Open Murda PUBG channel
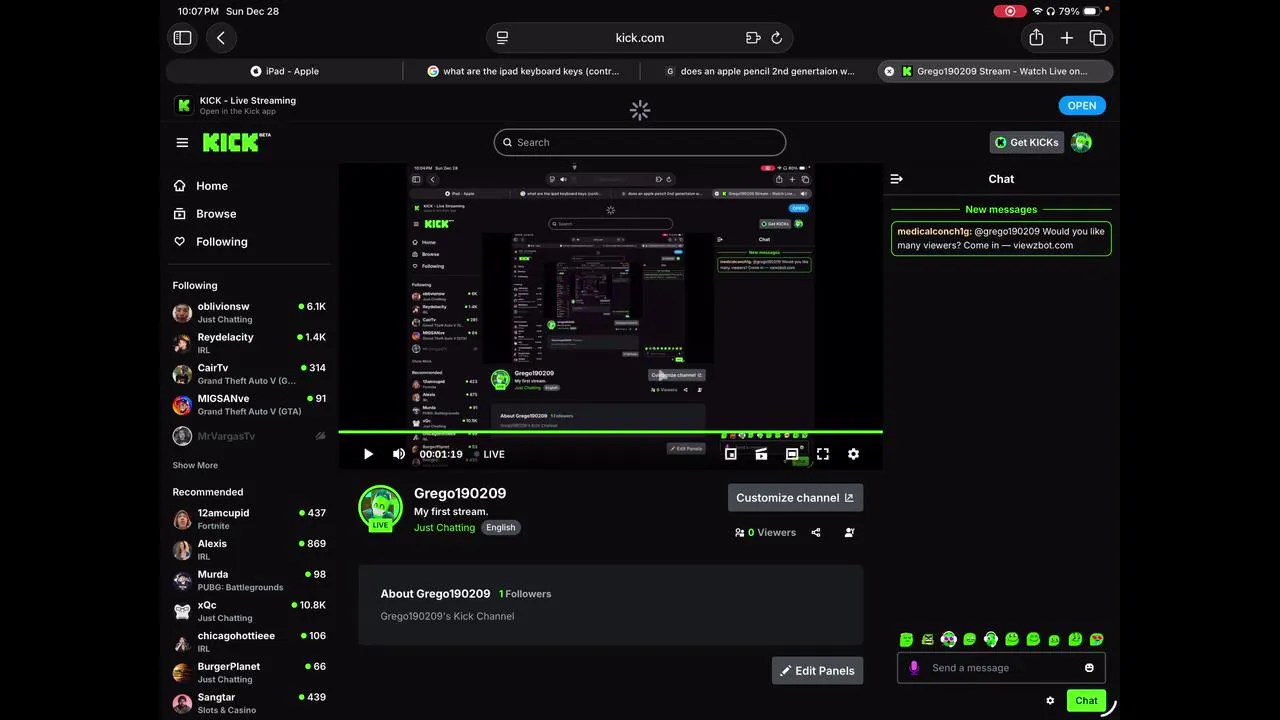Viewport: 1280px width, 720px height. point(249,581)
